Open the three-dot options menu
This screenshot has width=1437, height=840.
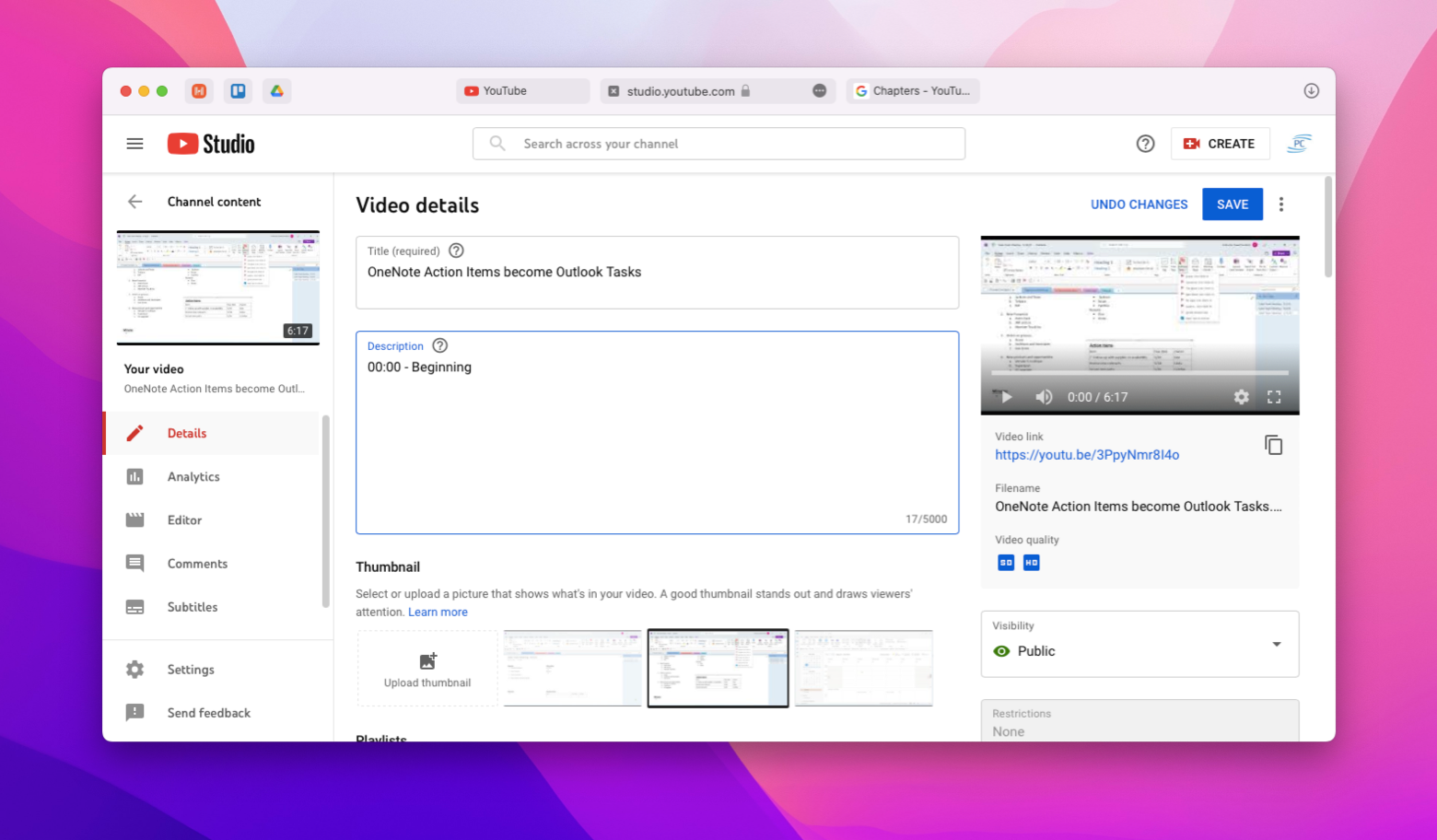1281,204
